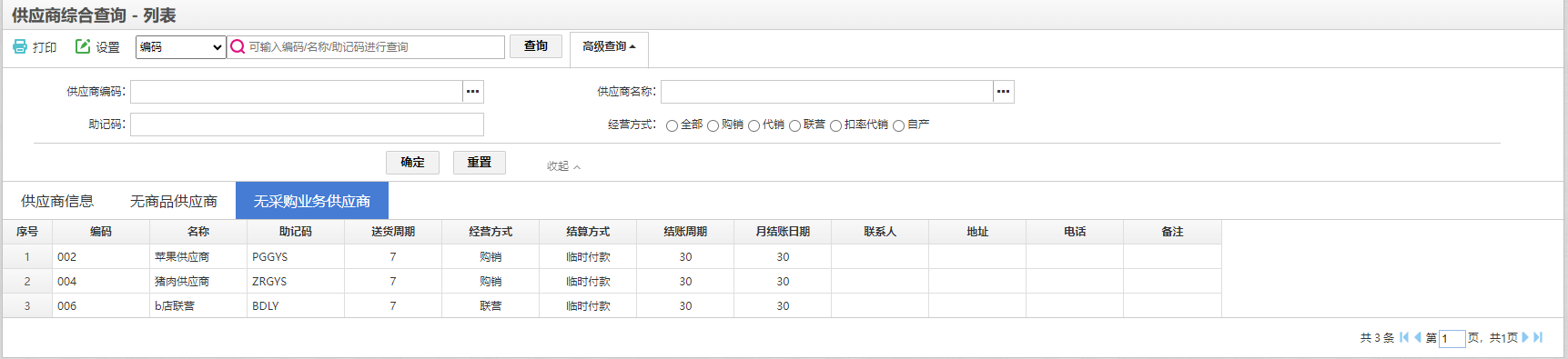This screenshot has height=359, width=1568.
Task: Click the 联系人 column header
Action: coord(880,232)
